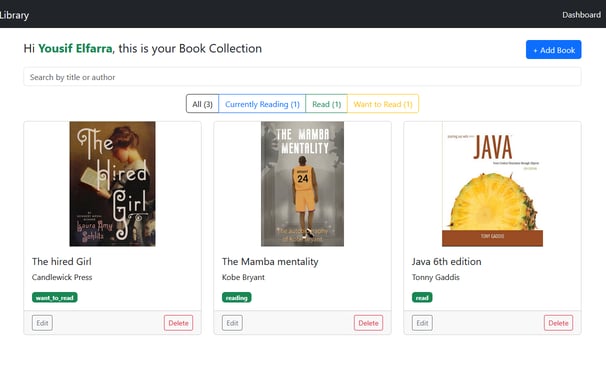The height and width of the screenshot is (384, 606).
Task: Edit The Mamba mentality entry
Action: pyautogui.click(x=232, y=323)
